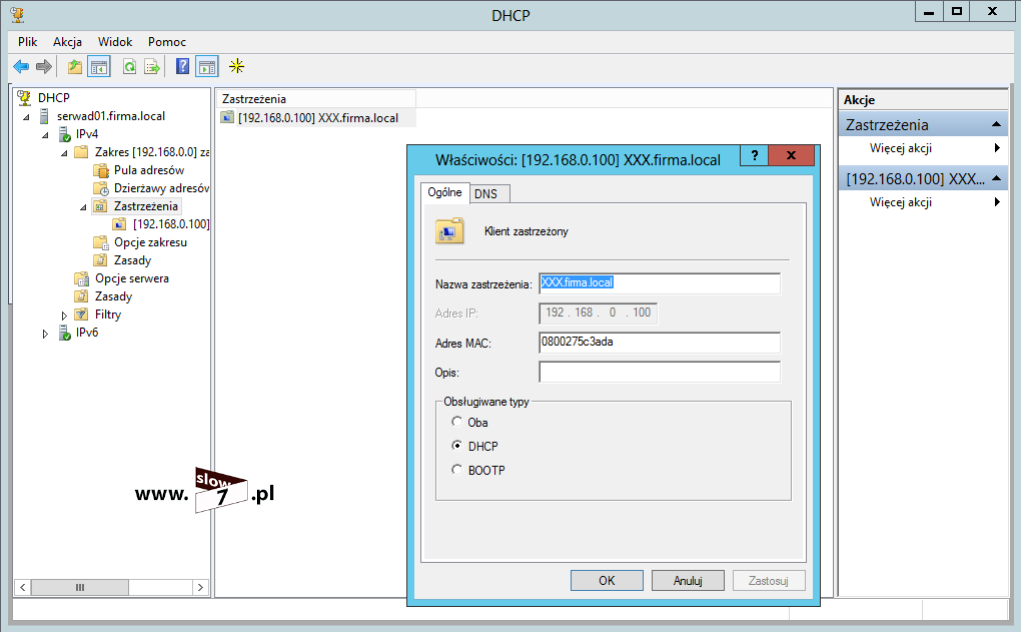Click the yellow star toolbar icon
Viewport: 1021px width, 632px height.
point(237,67)
